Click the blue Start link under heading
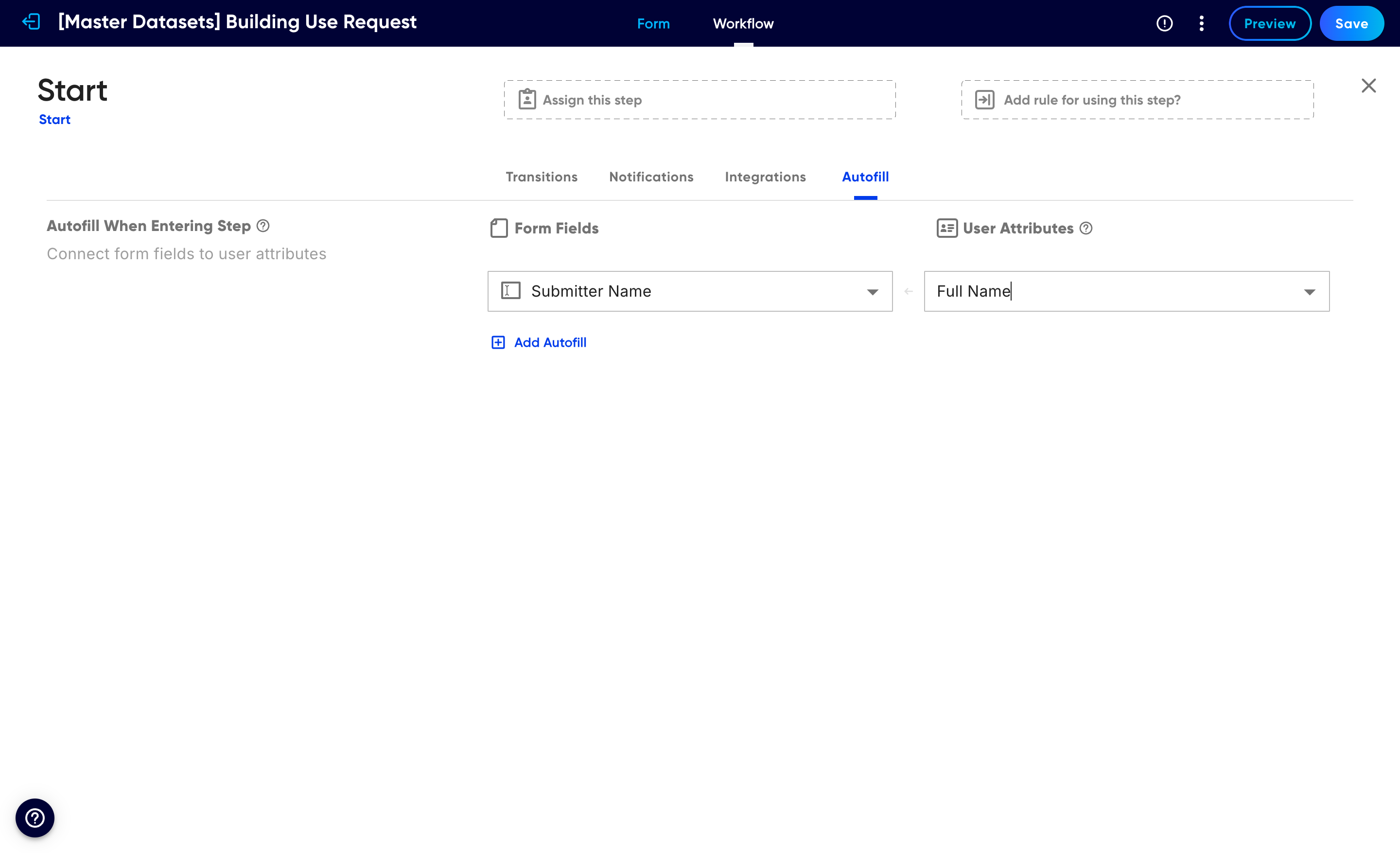Image resolution: width=1400 pixels, height=853 pixels. (54, 119)
